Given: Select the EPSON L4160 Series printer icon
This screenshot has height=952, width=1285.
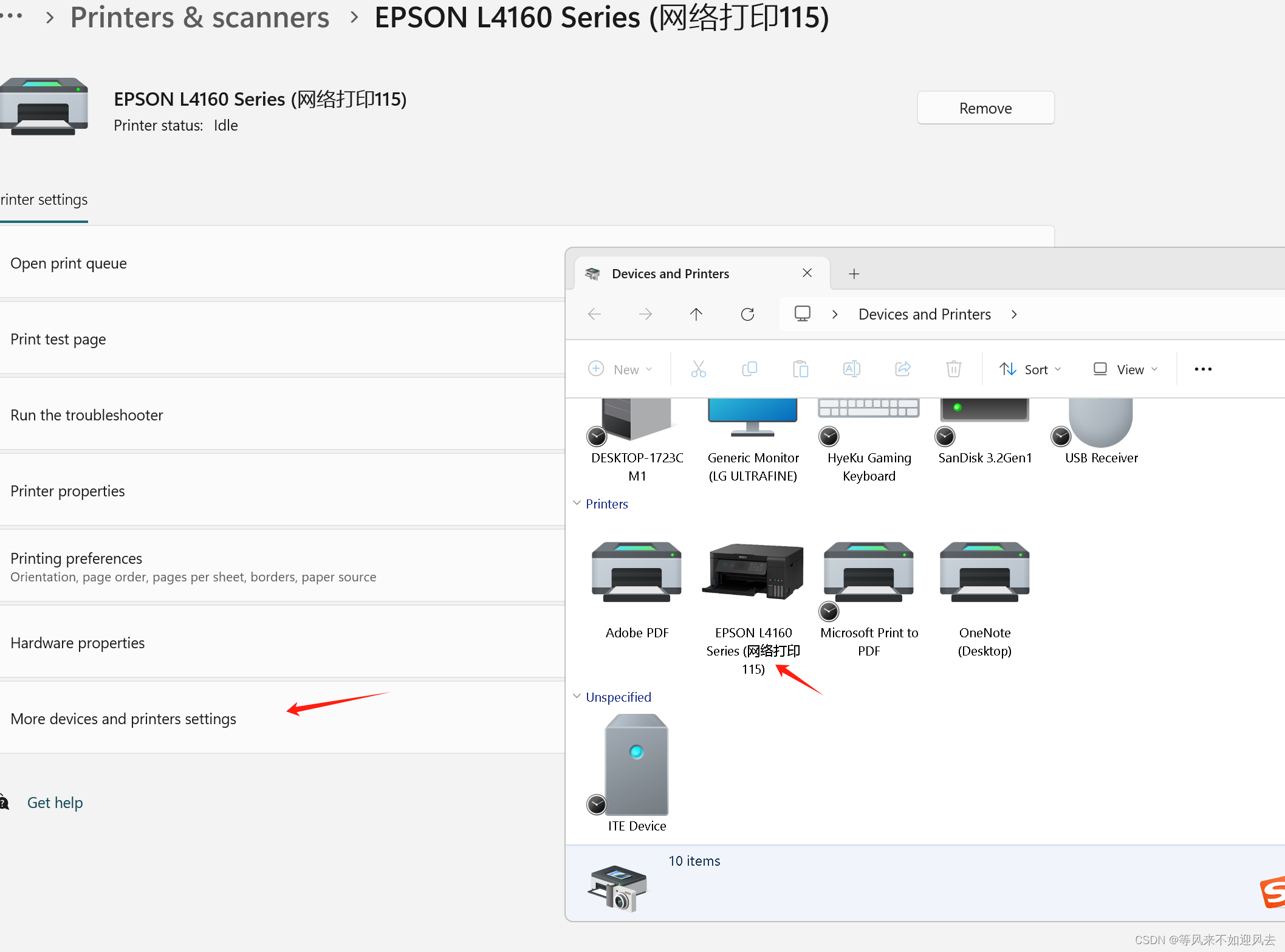Looking at the screenshot, I should tap(753, 572).
